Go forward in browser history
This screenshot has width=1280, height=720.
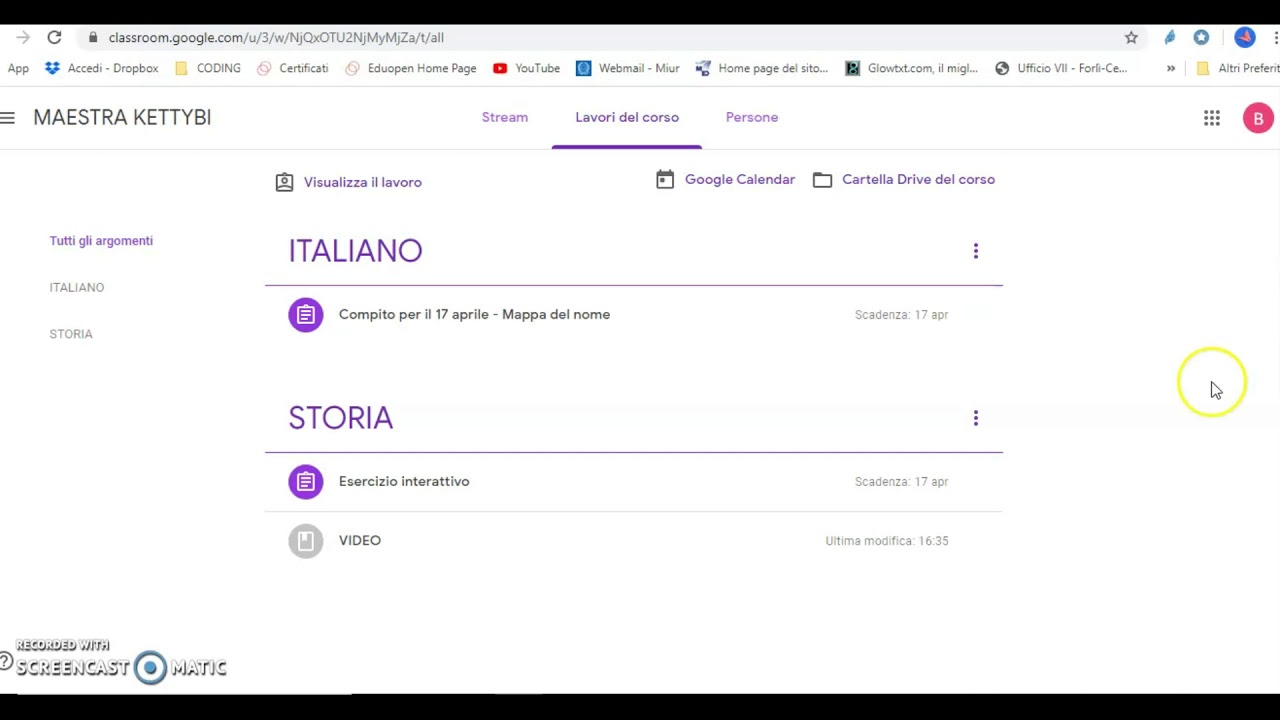(22, 37)
